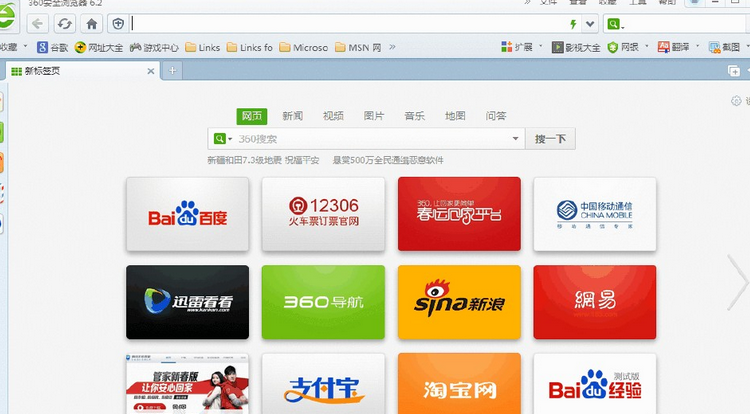Expand search suggestions dropdown arrow

(x=515, y=139)
